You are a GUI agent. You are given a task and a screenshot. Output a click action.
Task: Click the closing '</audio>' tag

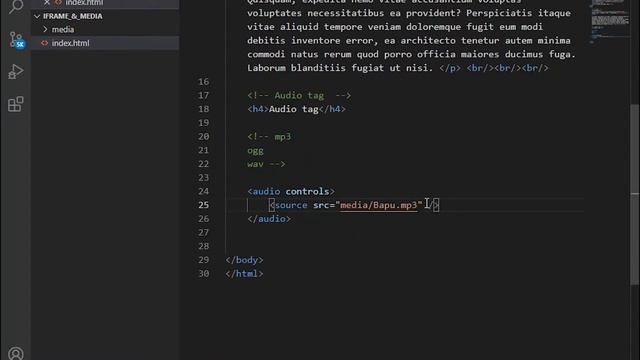(x=269, y=219)
